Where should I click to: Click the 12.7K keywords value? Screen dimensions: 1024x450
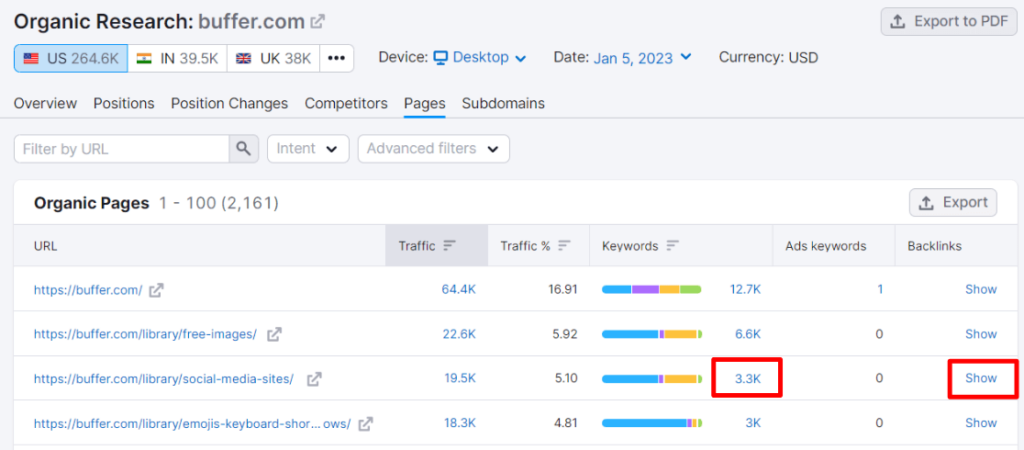[x=745, y=289]
